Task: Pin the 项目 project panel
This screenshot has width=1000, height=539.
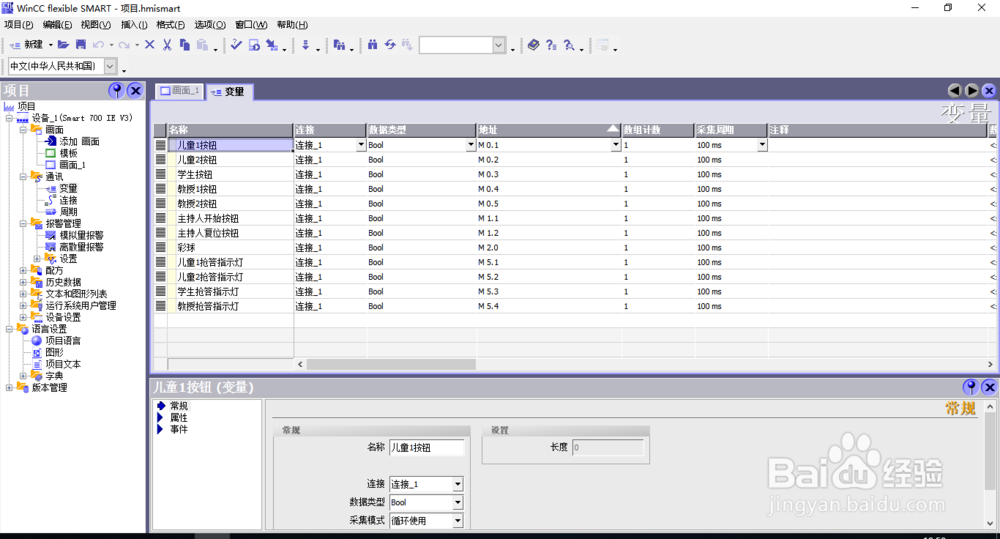Action: click(116, 91)
